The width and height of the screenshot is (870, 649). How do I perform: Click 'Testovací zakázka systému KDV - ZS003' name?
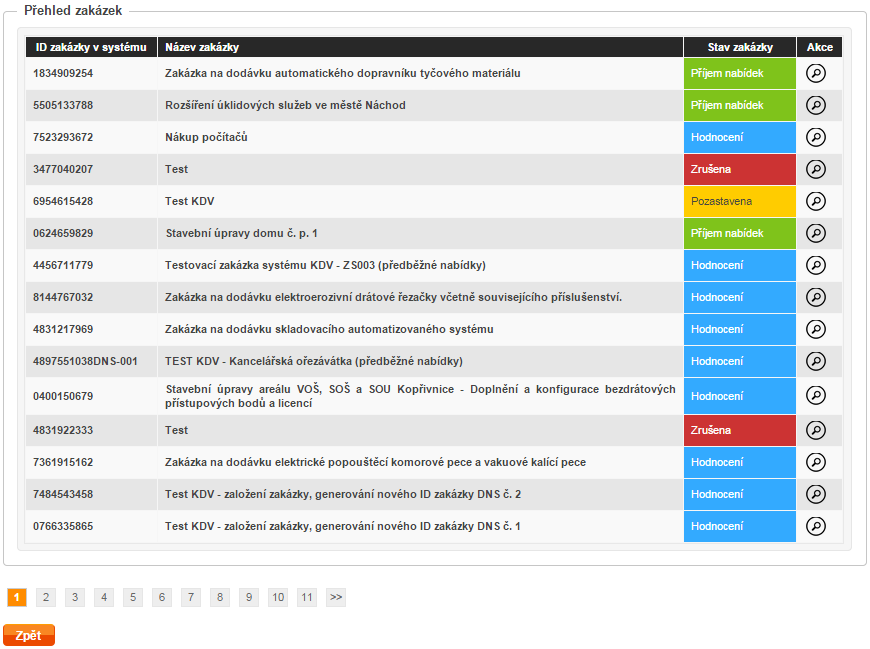coord(325,265)
